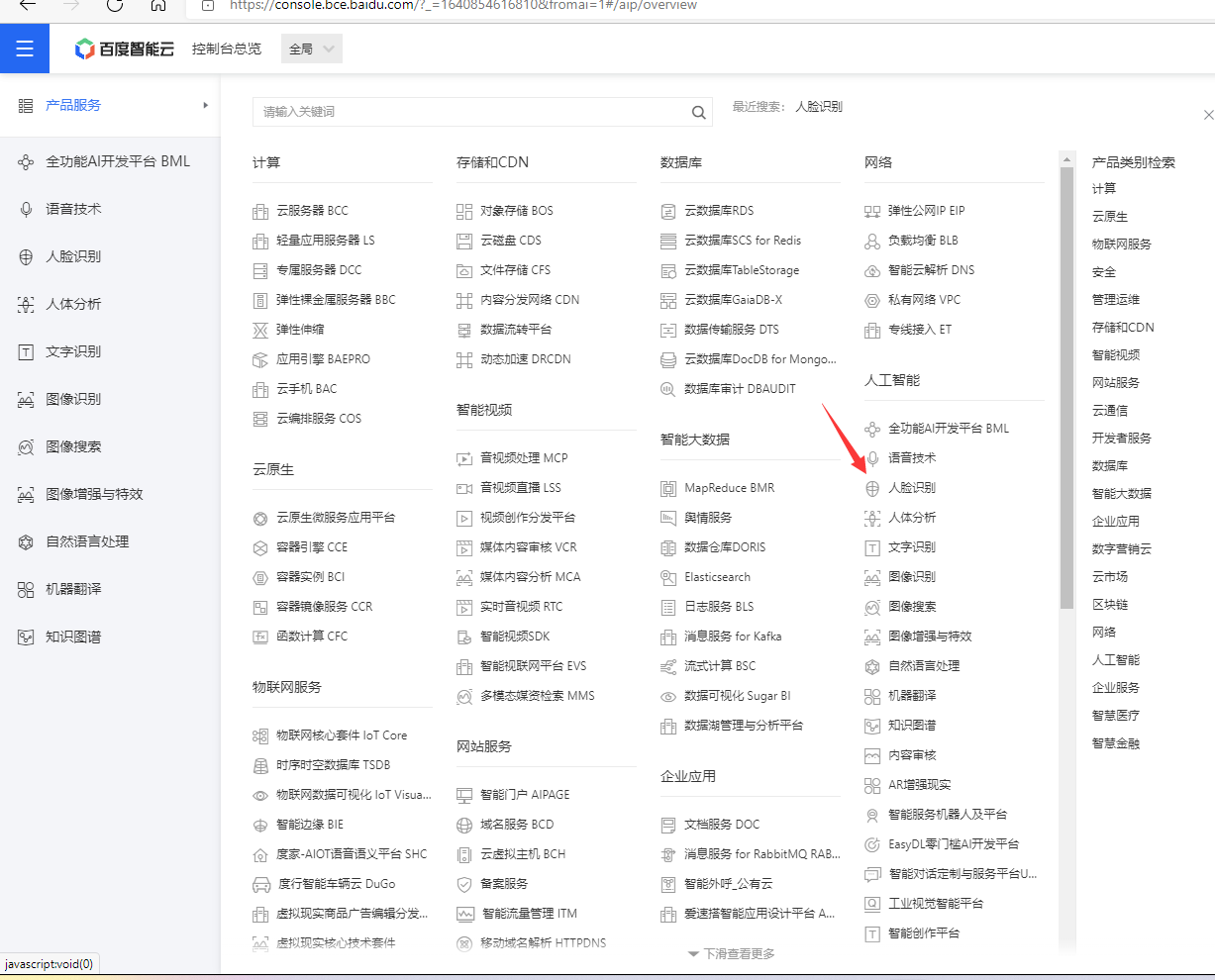Click the 音视频处理 MCP icon
Image resolution: width=1215 pixels, height=980 pixels.
click(x=464, y=458)
